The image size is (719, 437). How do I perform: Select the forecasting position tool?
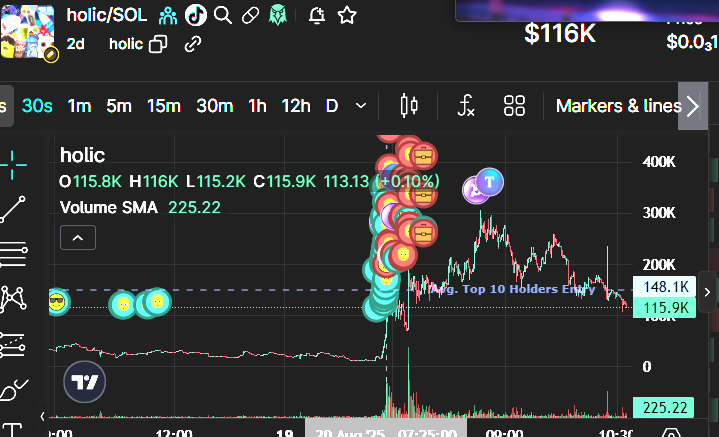[13, 345]
